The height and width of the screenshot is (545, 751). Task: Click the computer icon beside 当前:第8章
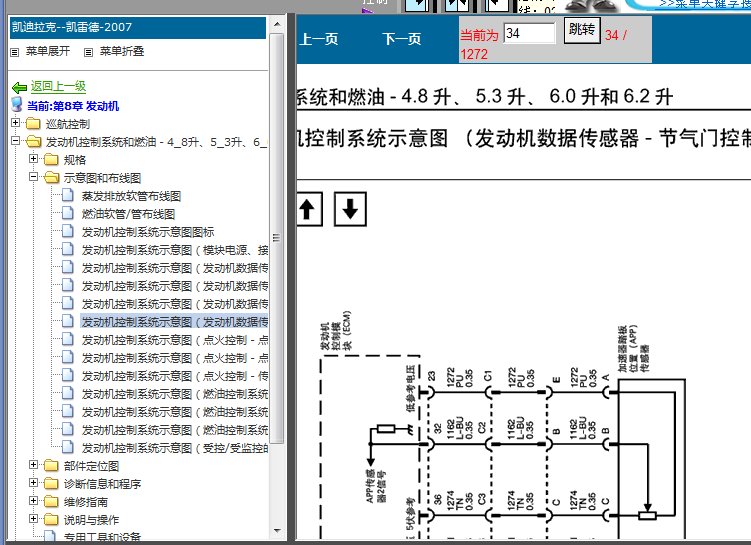pos(17,104)
